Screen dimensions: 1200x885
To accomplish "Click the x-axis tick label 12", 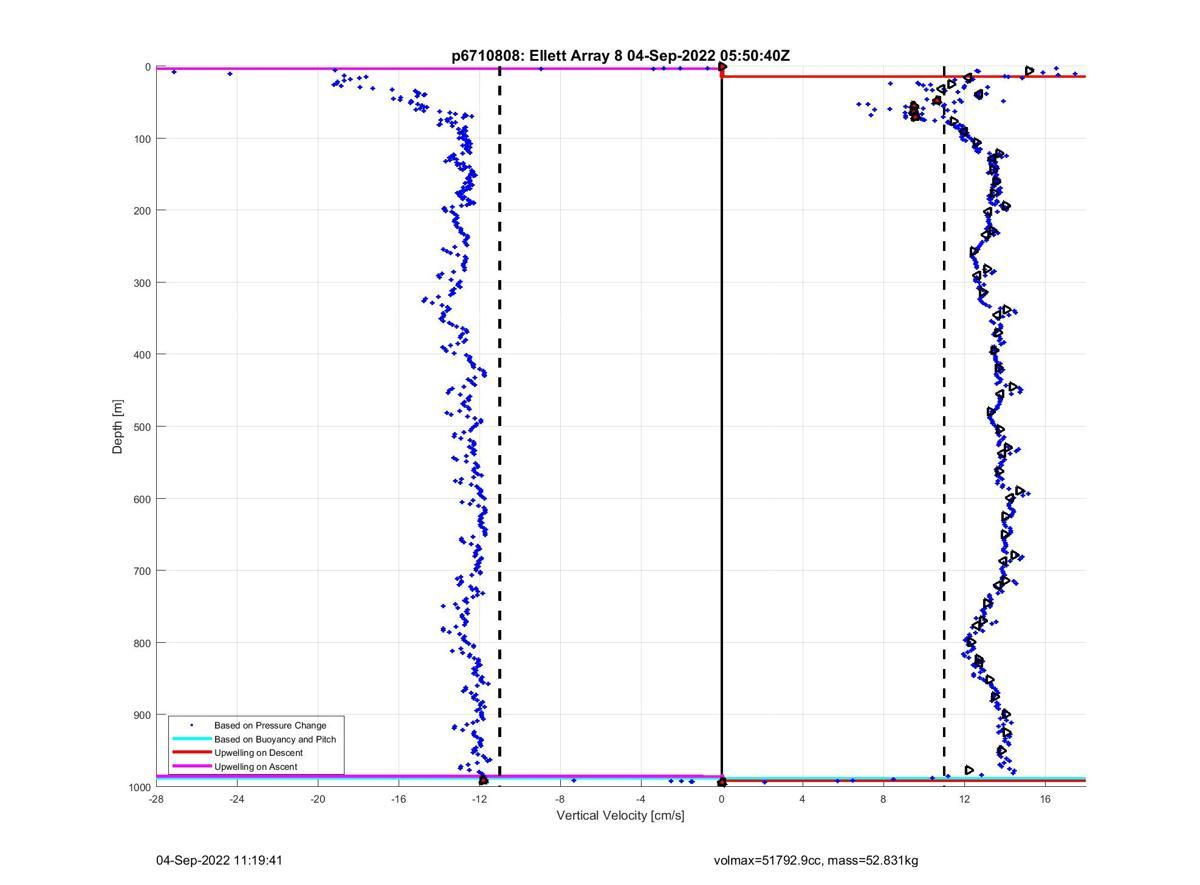I will [x=964, y=799].
